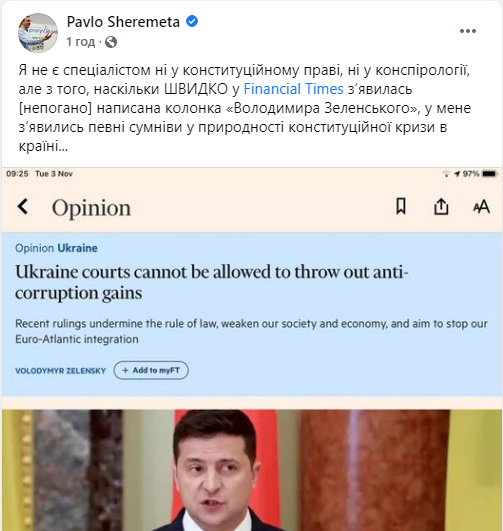Open the post options three-dots menu
Screen dimensions: 503x531
468,31
